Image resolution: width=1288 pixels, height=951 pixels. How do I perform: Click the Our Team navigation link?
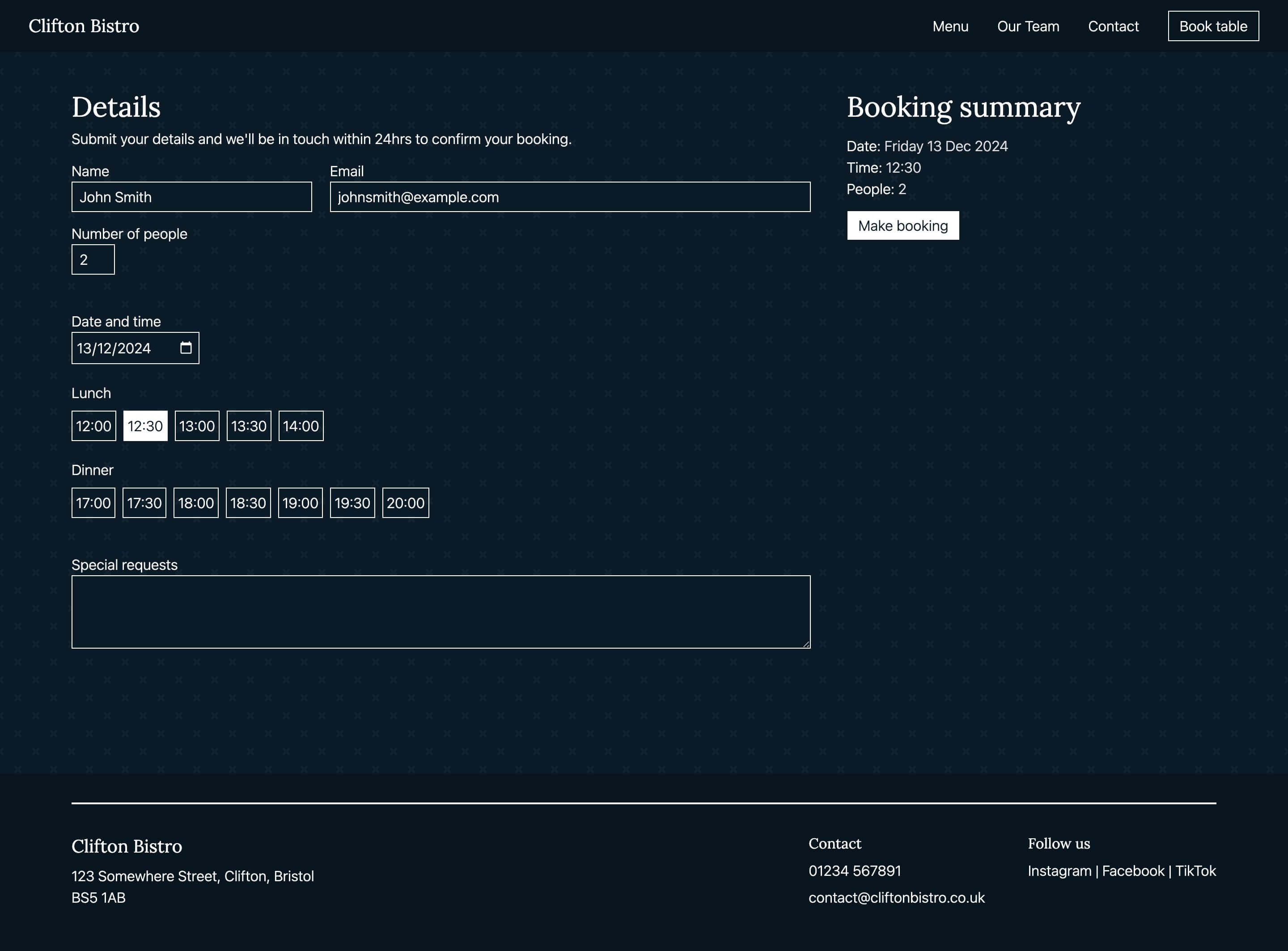point(1028,26)
